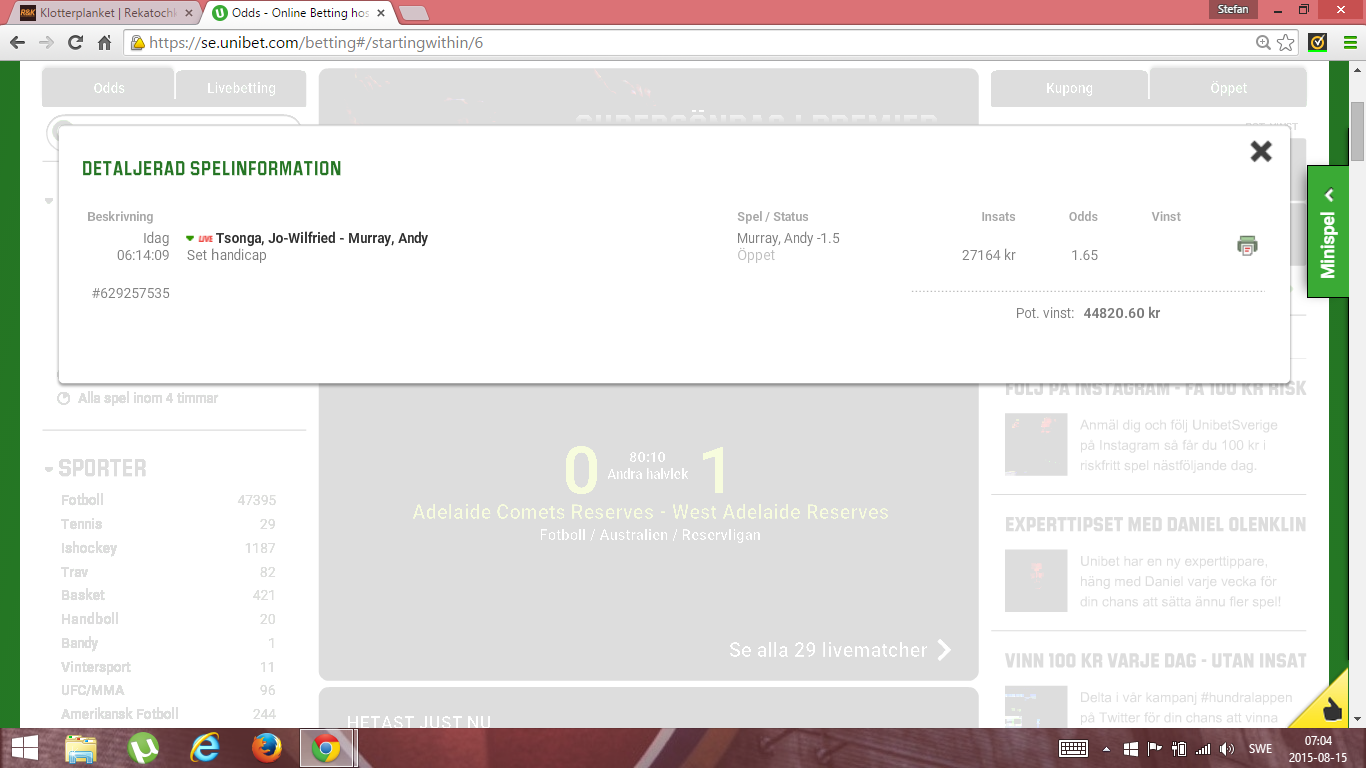Click potential win 44820.60 kr value
The height and width of the screenshot is (768, 1366).
tap(1121, 313)
